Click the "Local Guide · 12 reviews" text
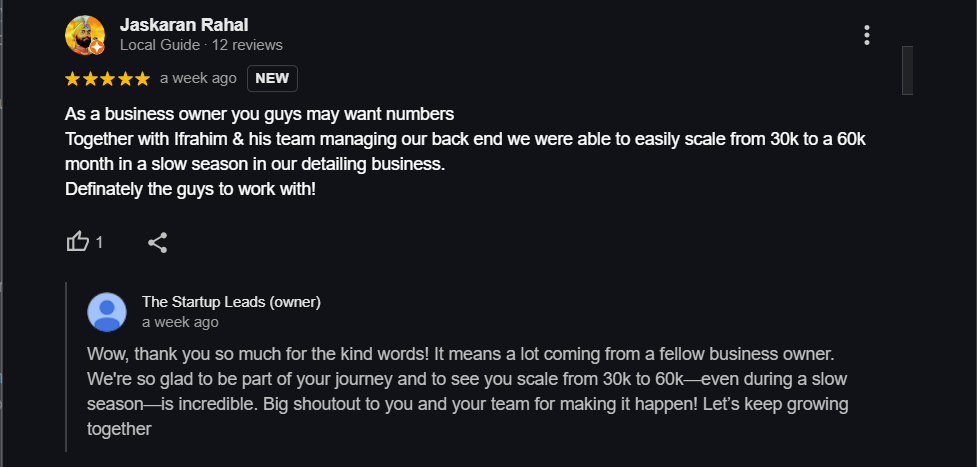 coord(201,45)
